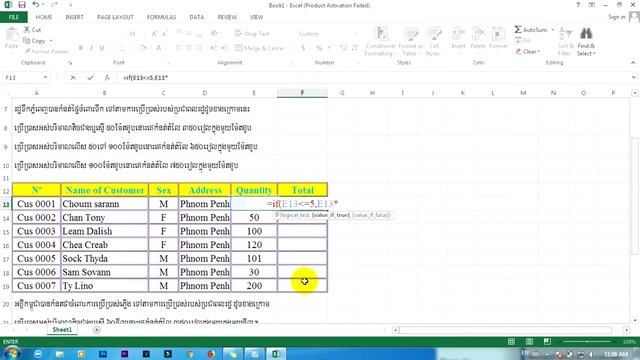Expand the Name Box dropdown
This screenshot has height=360, width=640.
point(45,78)
